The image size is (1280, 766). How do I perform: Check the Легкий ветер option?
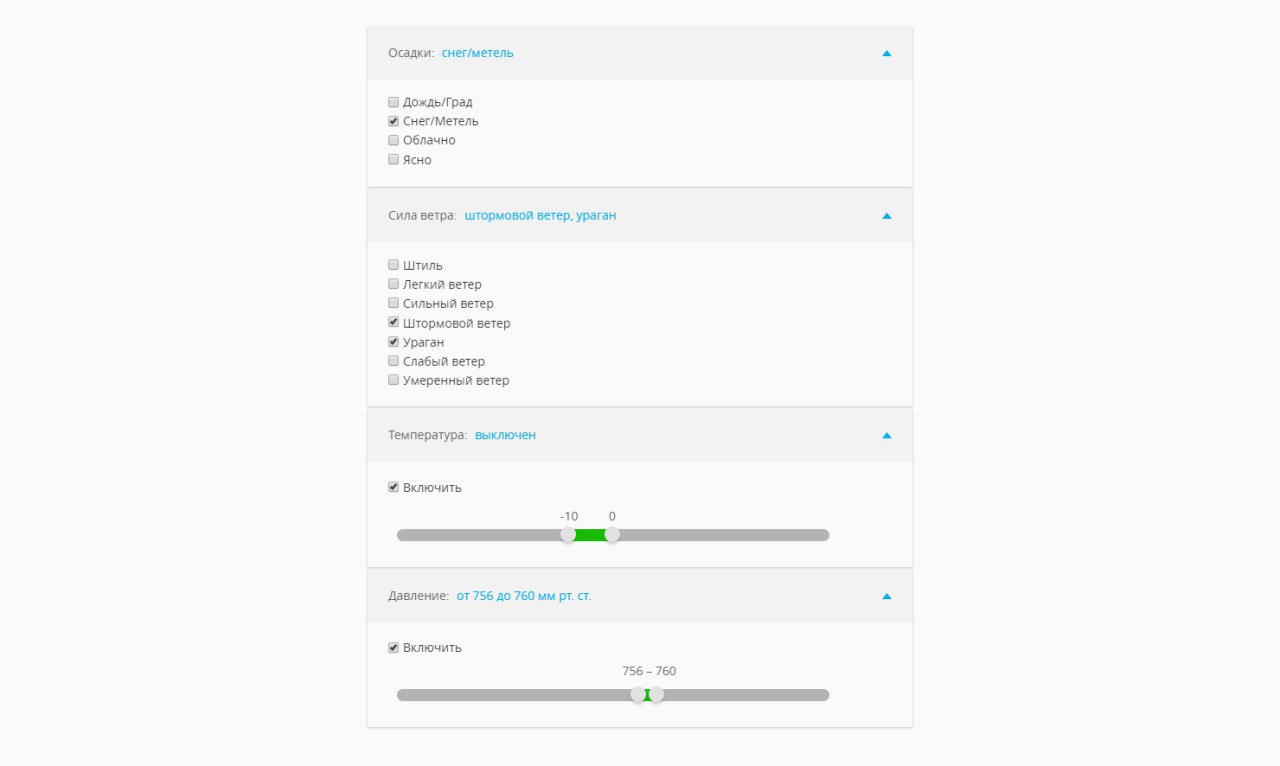tap(393, 284)
